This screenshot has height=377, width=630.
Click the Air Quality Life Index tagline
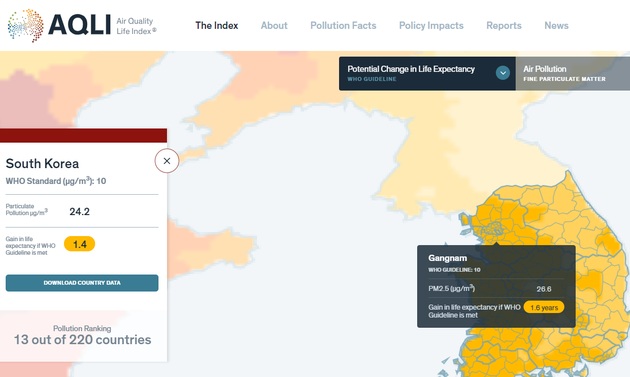point(136,26)
